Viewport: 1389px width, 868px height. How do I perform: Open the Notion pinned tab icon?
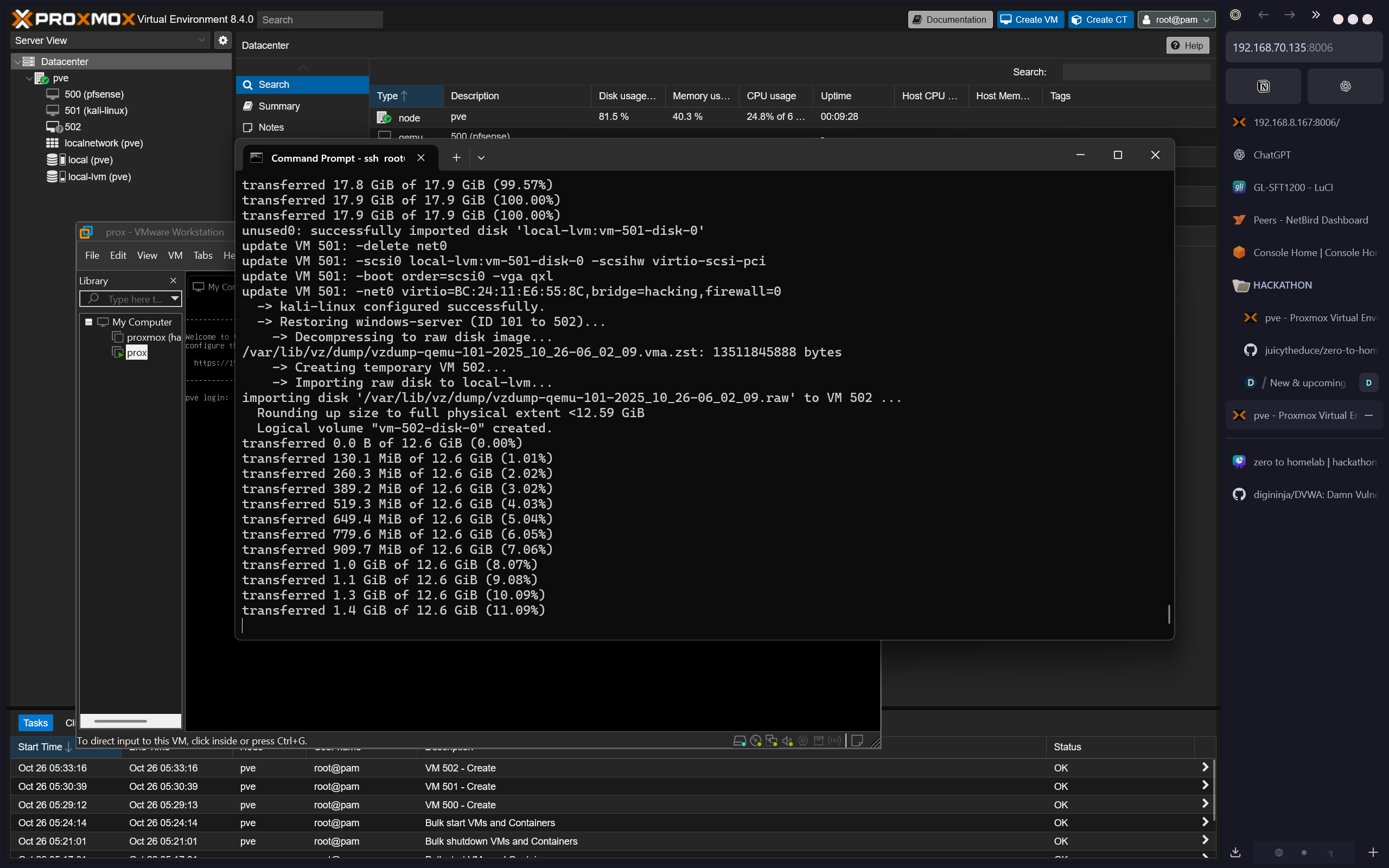click(1263, 86)
